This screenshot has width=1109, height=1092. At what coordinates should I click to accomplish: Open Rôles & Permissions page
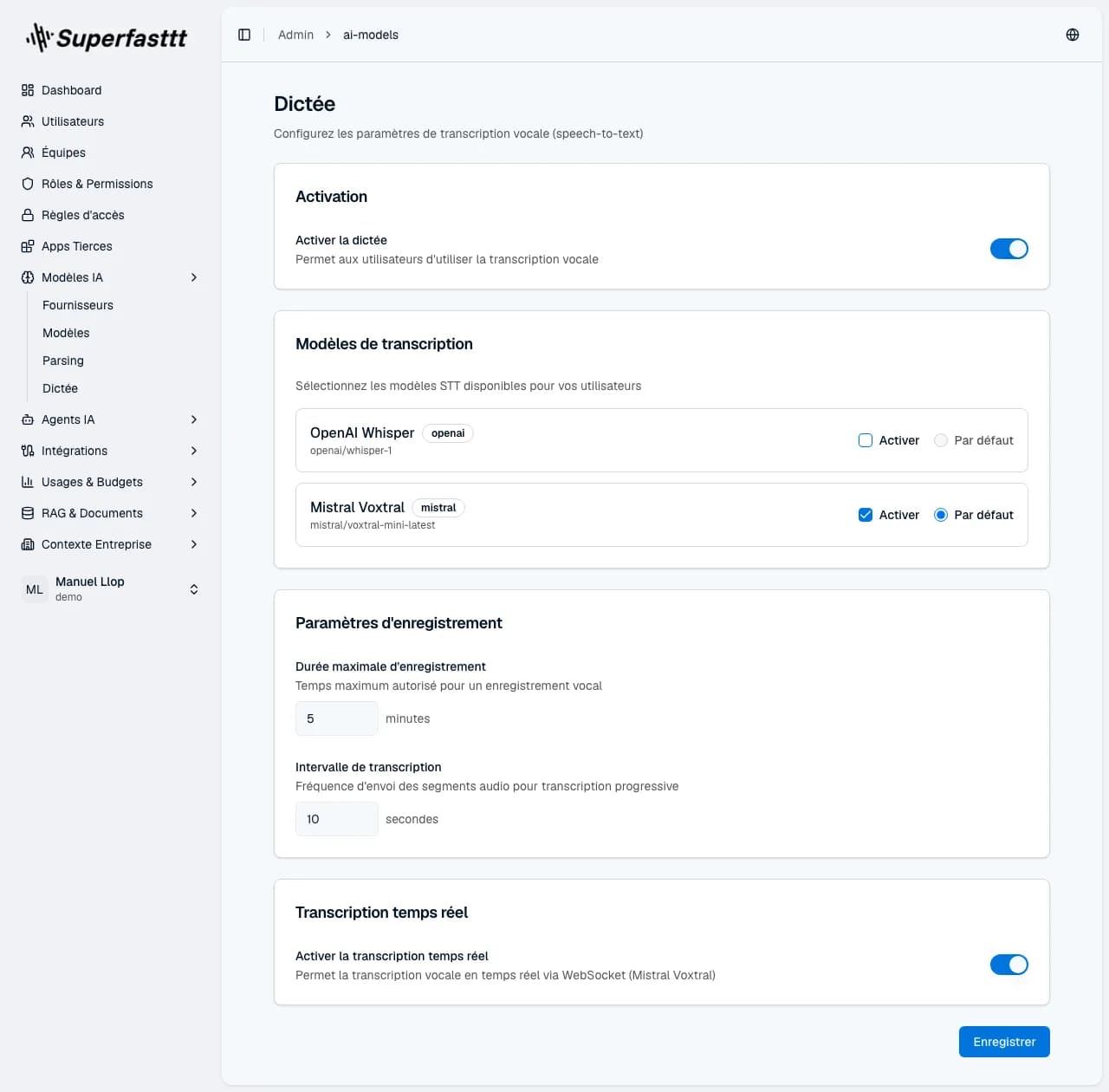(111, 184)
